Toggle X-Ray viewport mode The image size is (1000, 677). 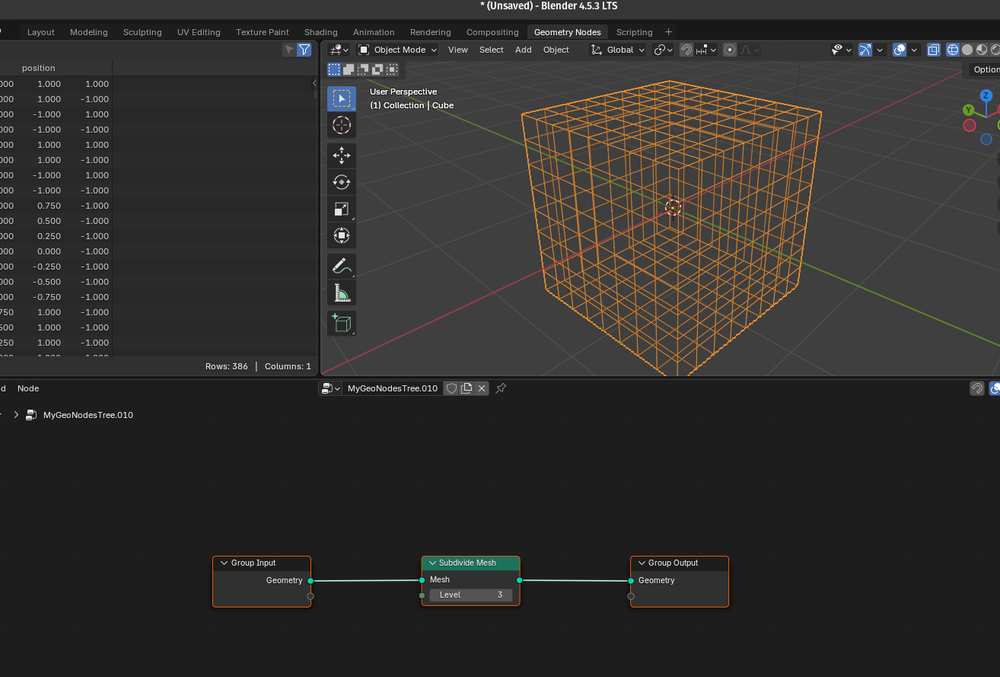[x=933, y=49]
